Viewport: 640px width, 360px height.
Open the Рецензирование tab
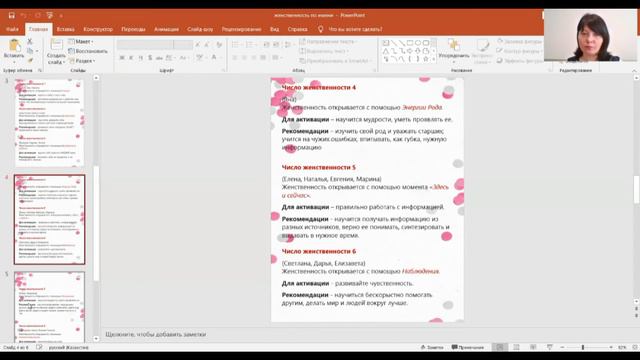(x=241, y=29)
